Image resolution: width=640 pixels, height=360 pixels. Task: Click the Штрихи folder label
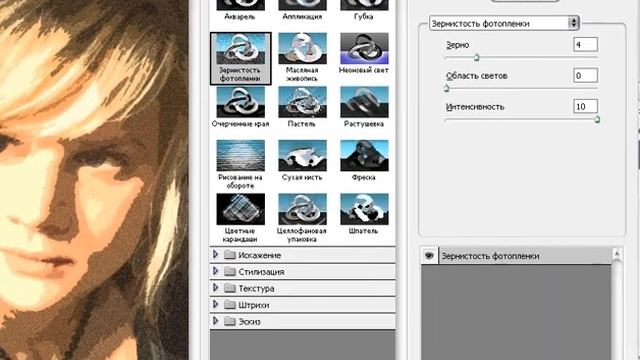click(253, 305)
